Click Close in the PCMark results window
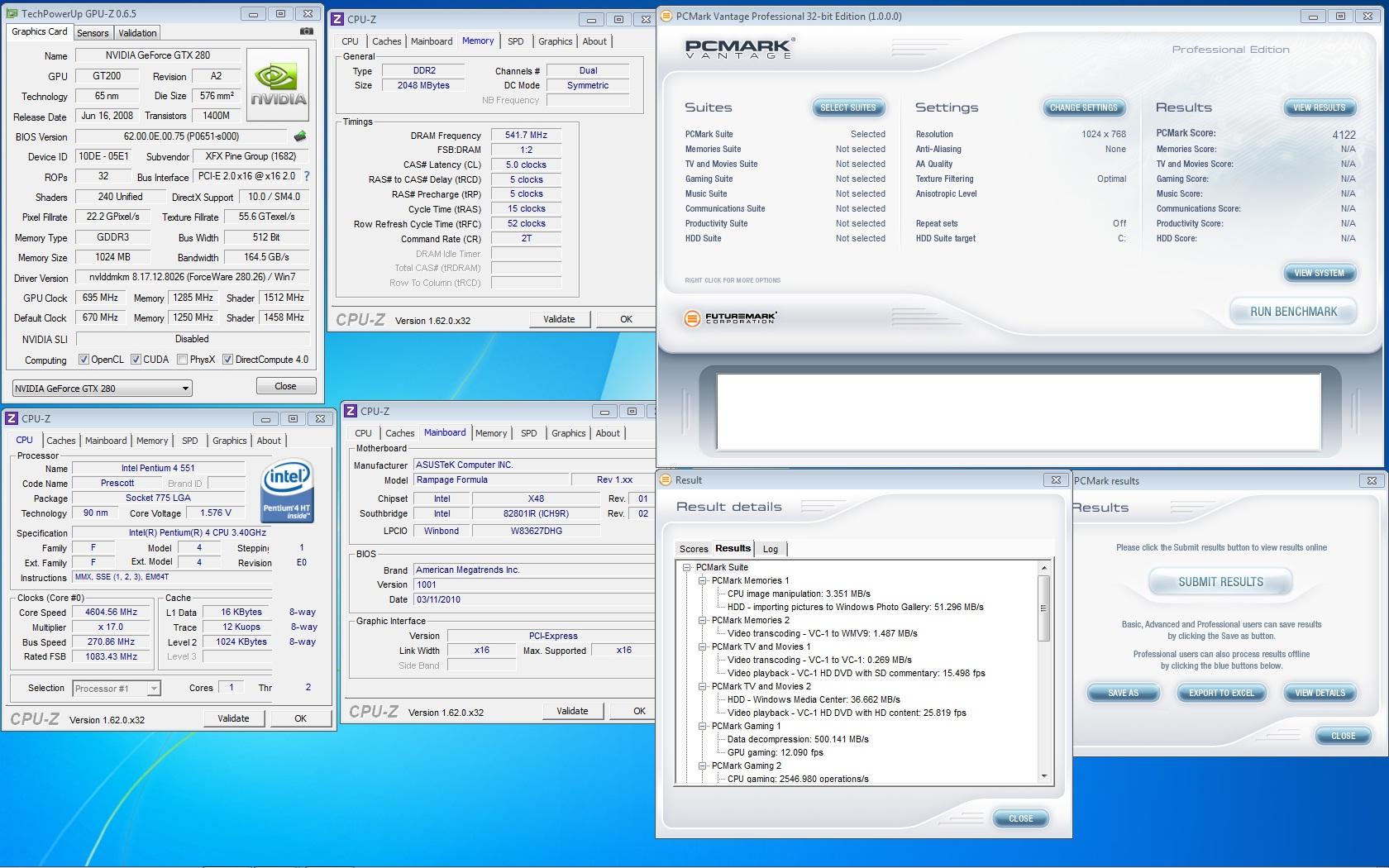Image resolution: width=1389 pixels, height=868 pixels. point(1343,736)
